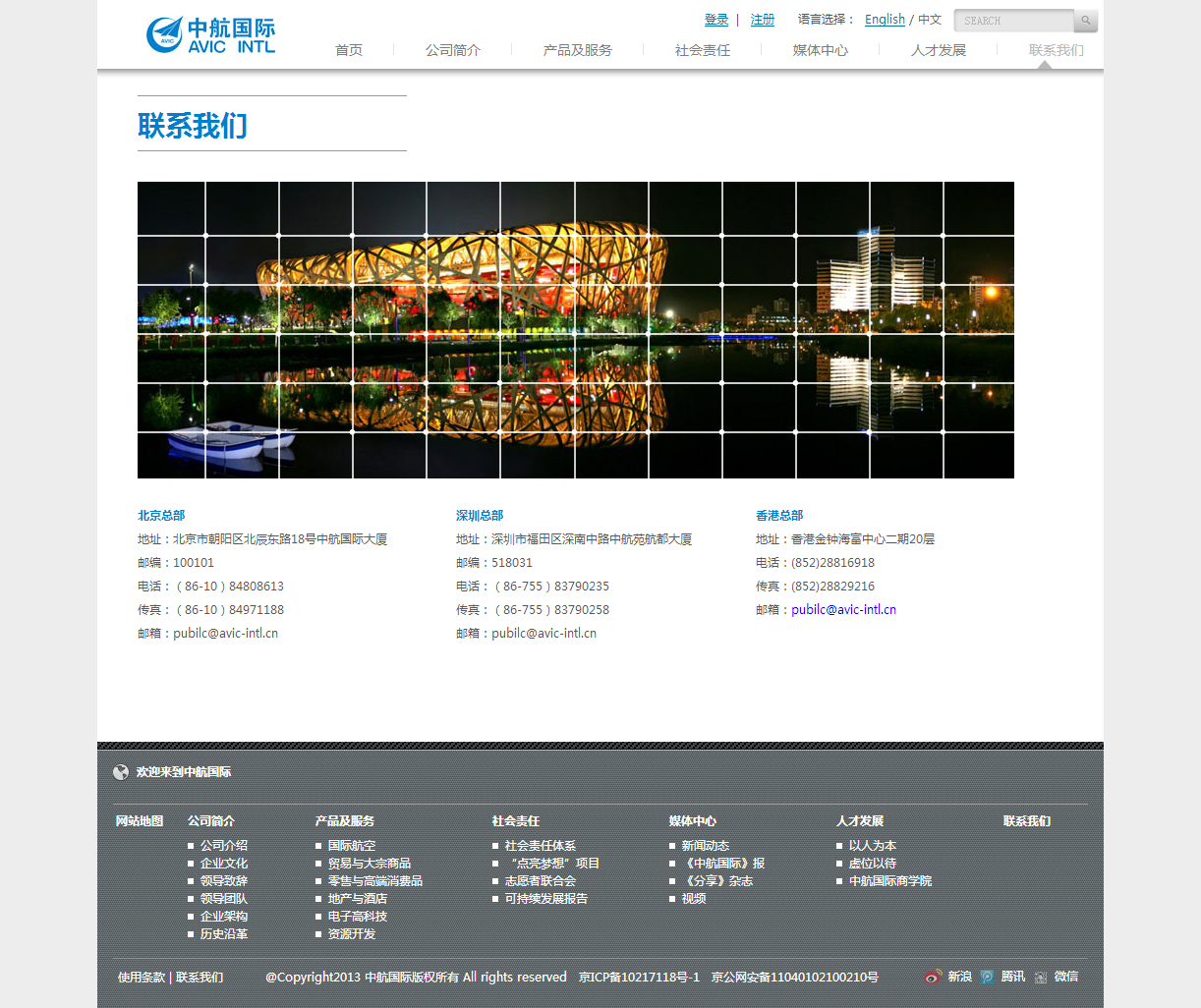Switch to the 产品及服务 section
The height and width of the screenshot is (1008, 1201).
click(x=577, y=50)
